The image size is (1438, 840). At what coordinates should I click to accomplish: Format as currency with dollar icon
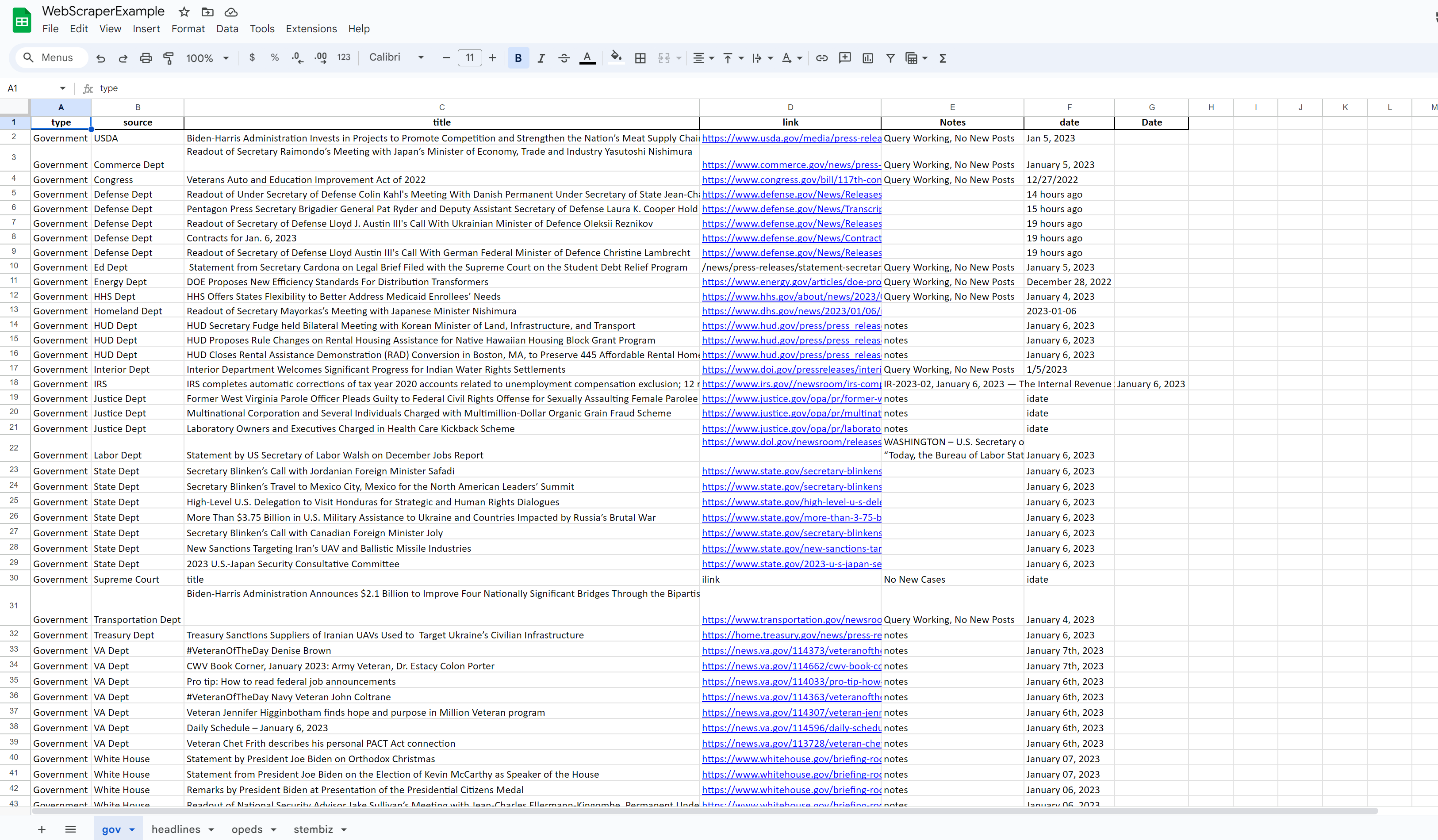[252, 57]
